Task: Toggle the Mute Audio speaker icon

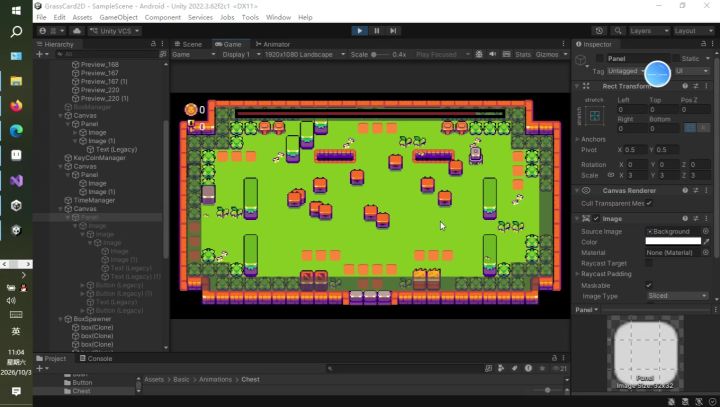Action: point(492,54)
